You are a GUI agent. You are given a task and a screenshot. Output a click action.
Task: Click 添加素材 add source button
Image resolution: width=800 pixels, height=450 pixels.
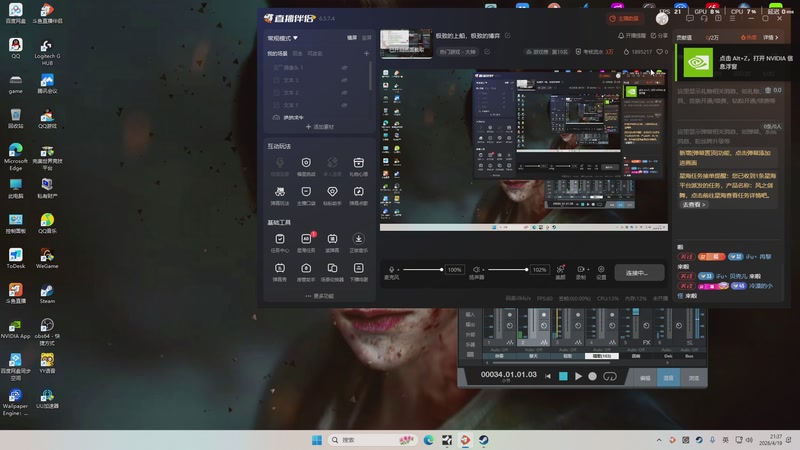[319, 127]
